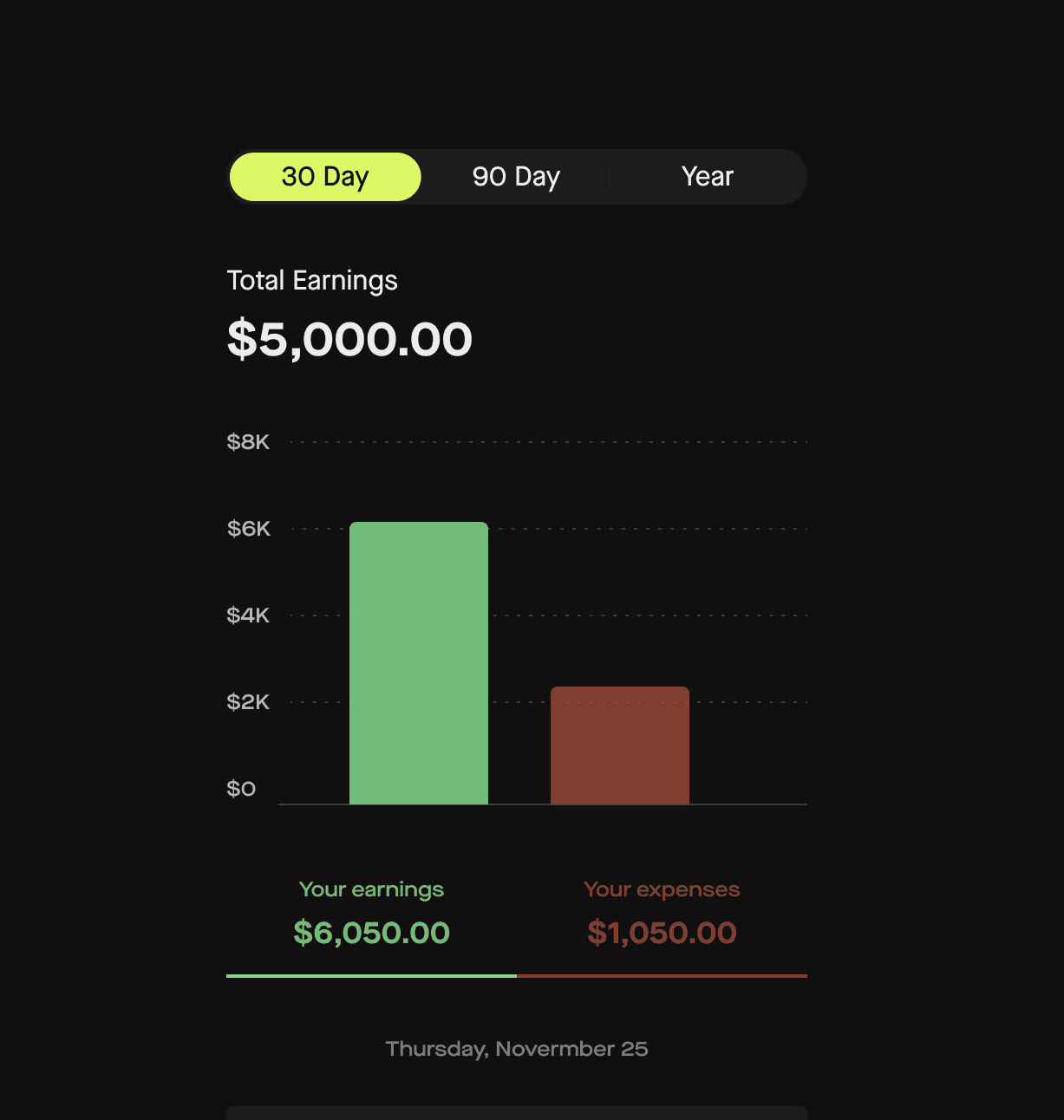Select the 30 Day period tab

click(325, 177)
